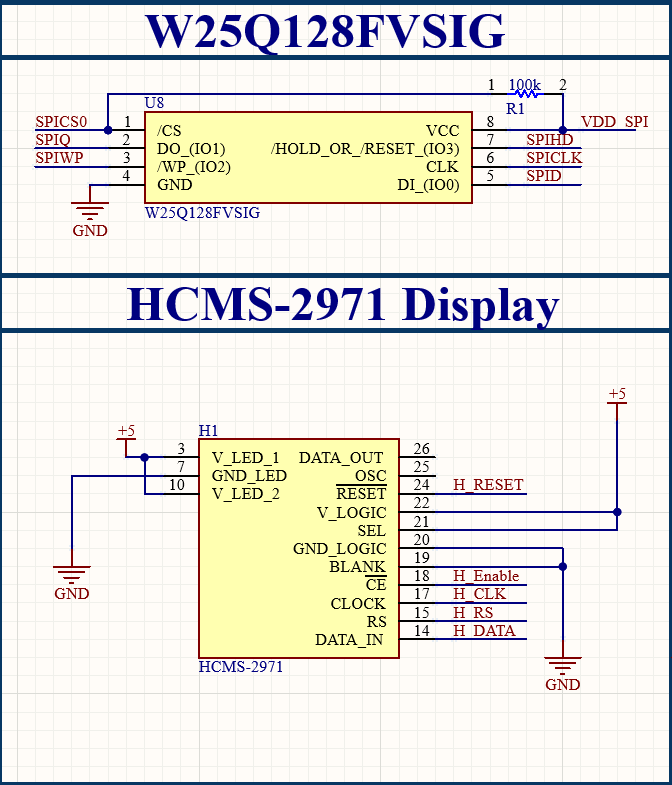
Task: Click the /HOLD_OR_/RESET_(IO3) pin name
Action: coord(366,149)
